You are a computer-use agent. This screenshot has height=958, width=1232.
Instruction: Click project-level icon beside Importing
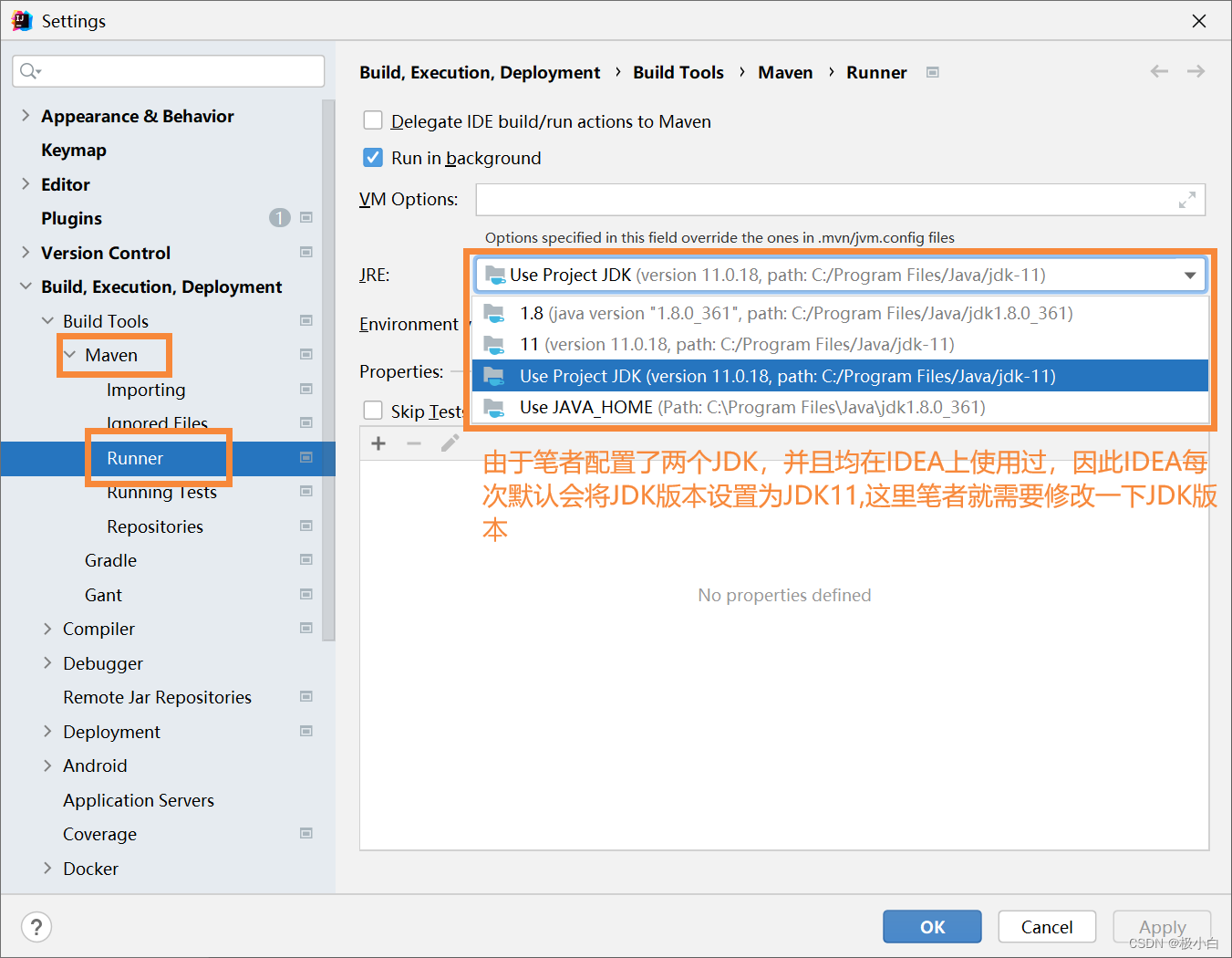(306, 389)
